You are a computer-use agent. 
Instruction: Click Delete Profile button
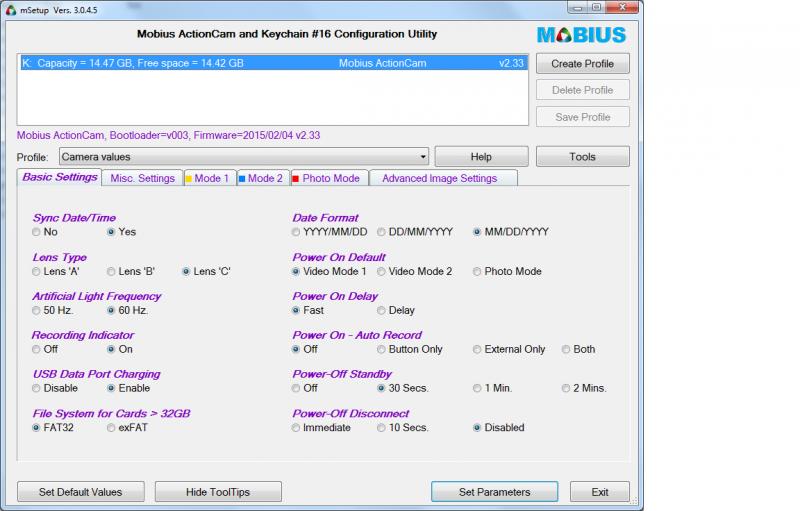pos(583,90)
